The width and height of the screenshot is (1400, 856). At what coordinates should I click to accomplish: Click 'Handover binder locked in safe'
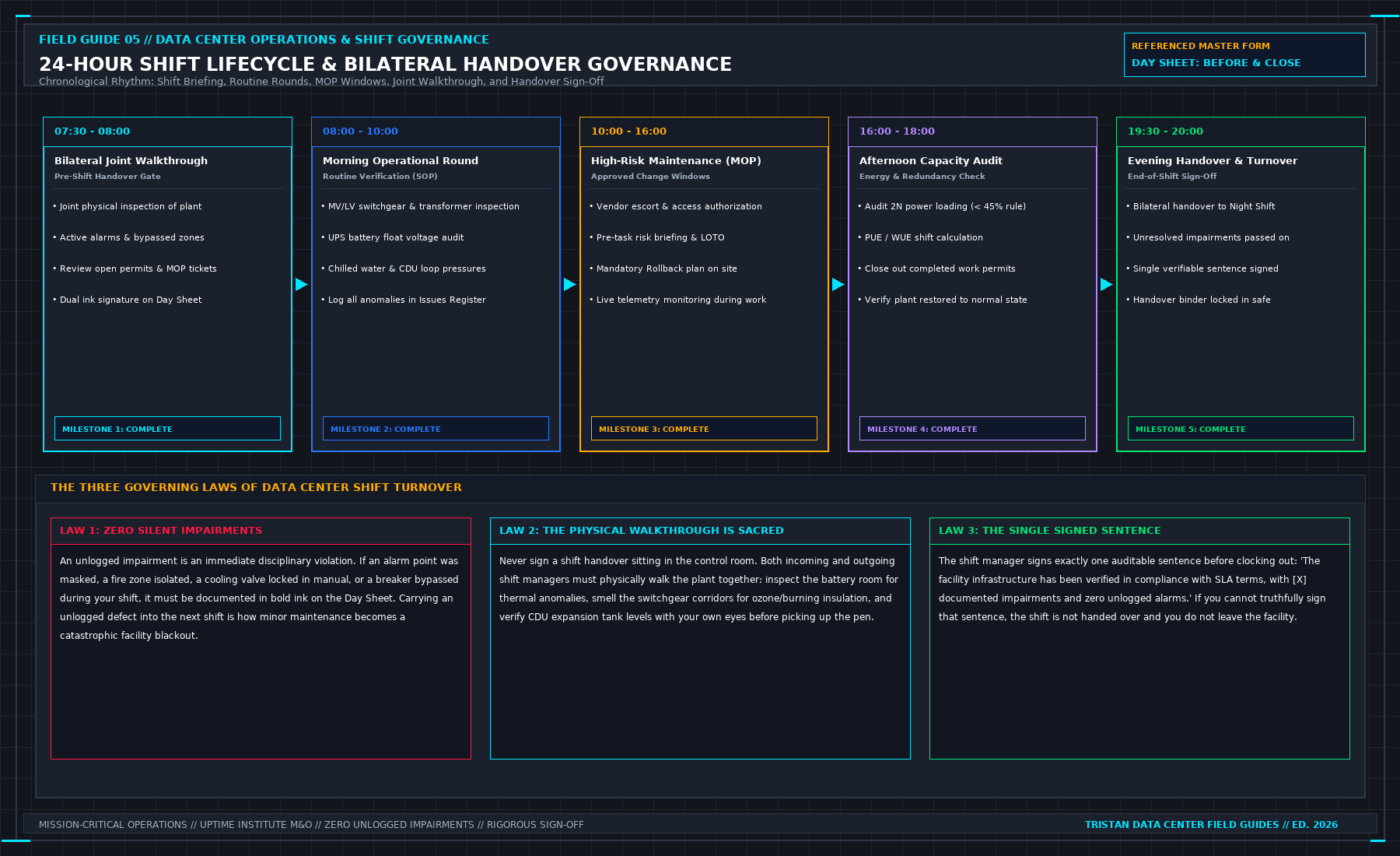point(1199,300)
